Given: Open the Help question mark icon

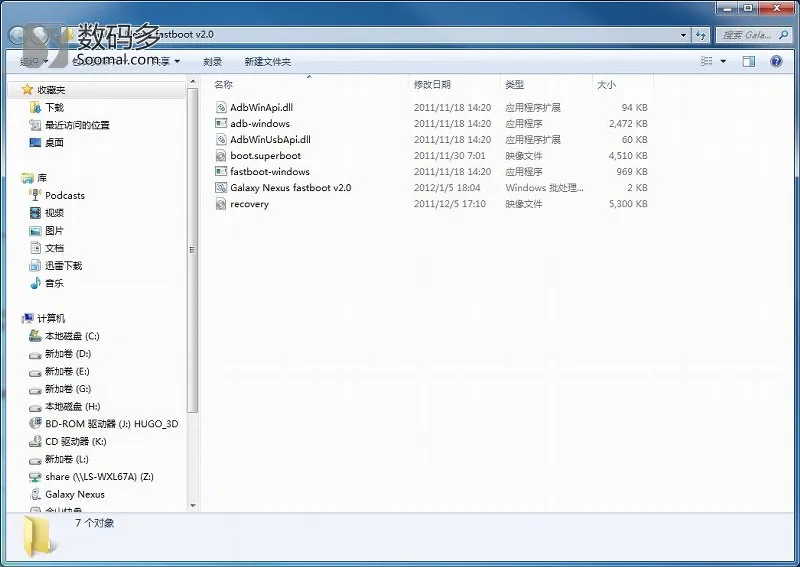Looking at the screenshot, I should 776,62.
